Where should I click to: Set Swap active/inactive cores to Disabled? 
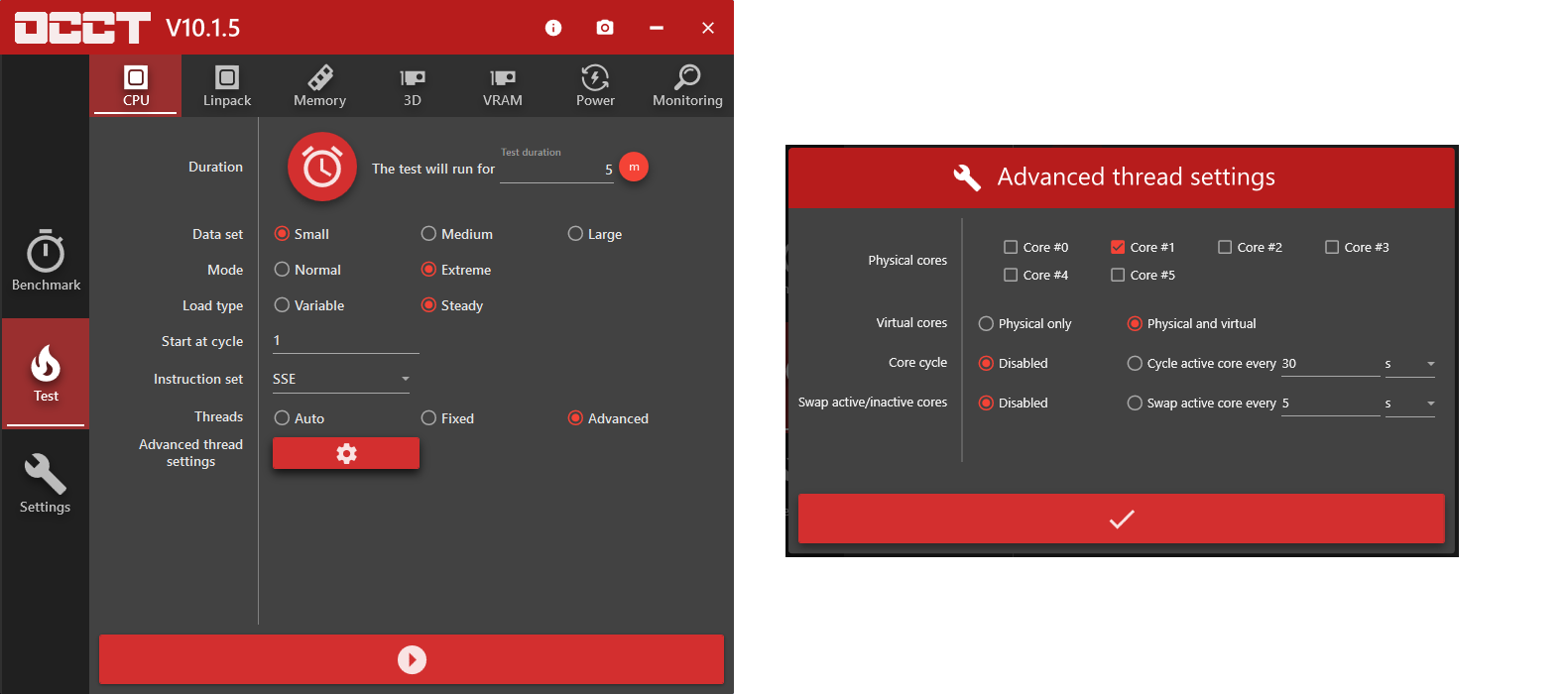click(1014, 403)
